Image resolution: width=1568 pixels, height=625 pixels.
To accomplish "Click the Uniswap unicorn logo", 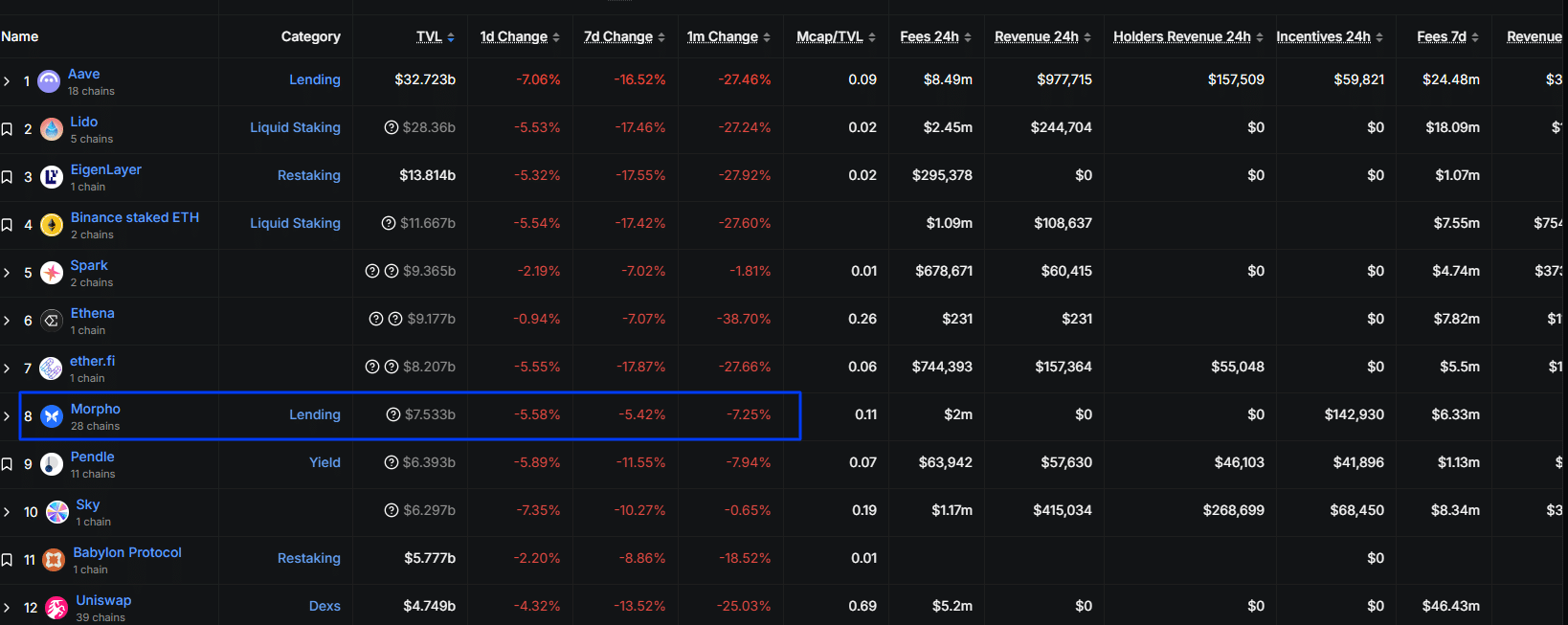I will [x=57, y=608].
